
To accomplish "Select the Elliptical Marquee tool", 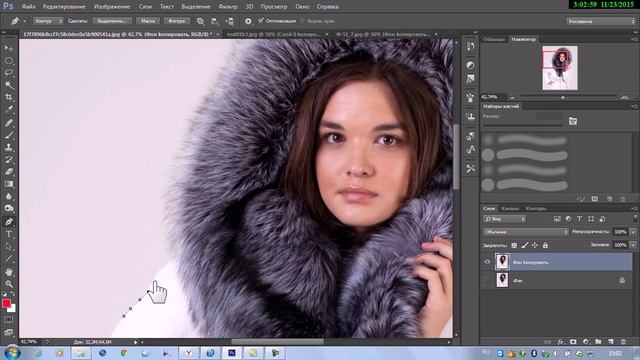I will point(9,61).
